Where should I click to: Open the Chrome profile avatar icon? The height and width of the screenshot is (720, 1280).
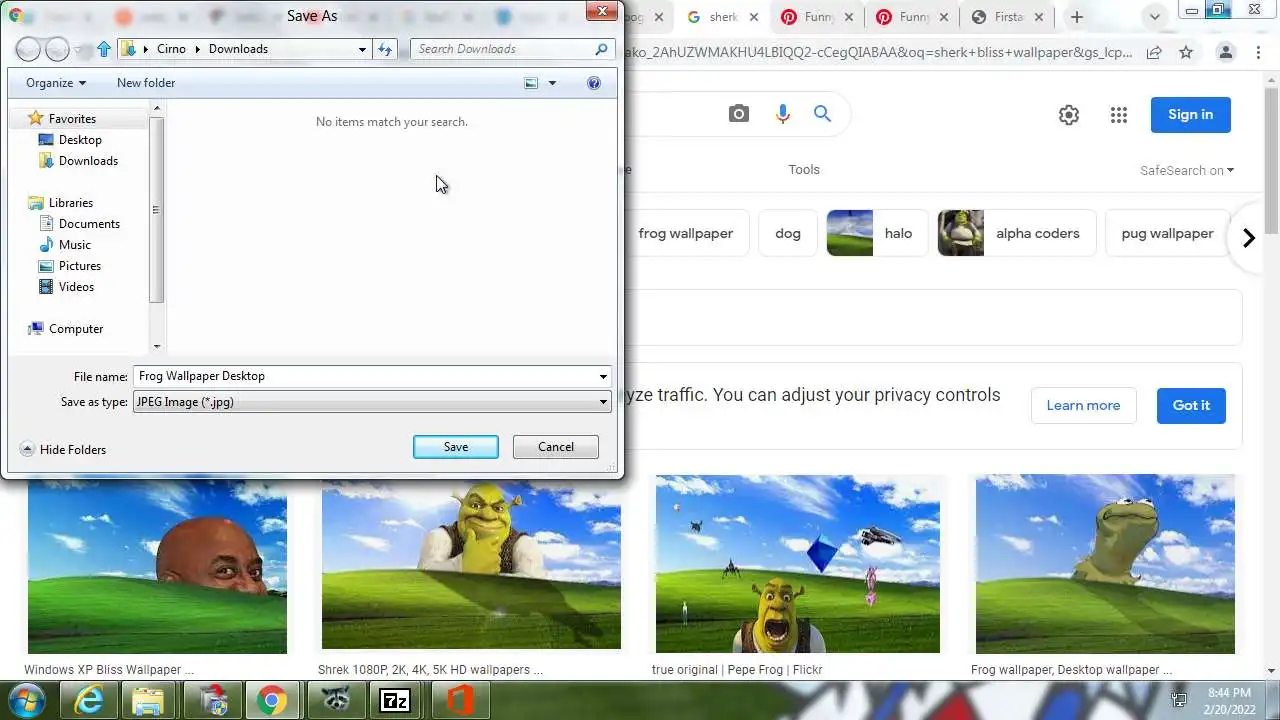[x=1226, y=53]
